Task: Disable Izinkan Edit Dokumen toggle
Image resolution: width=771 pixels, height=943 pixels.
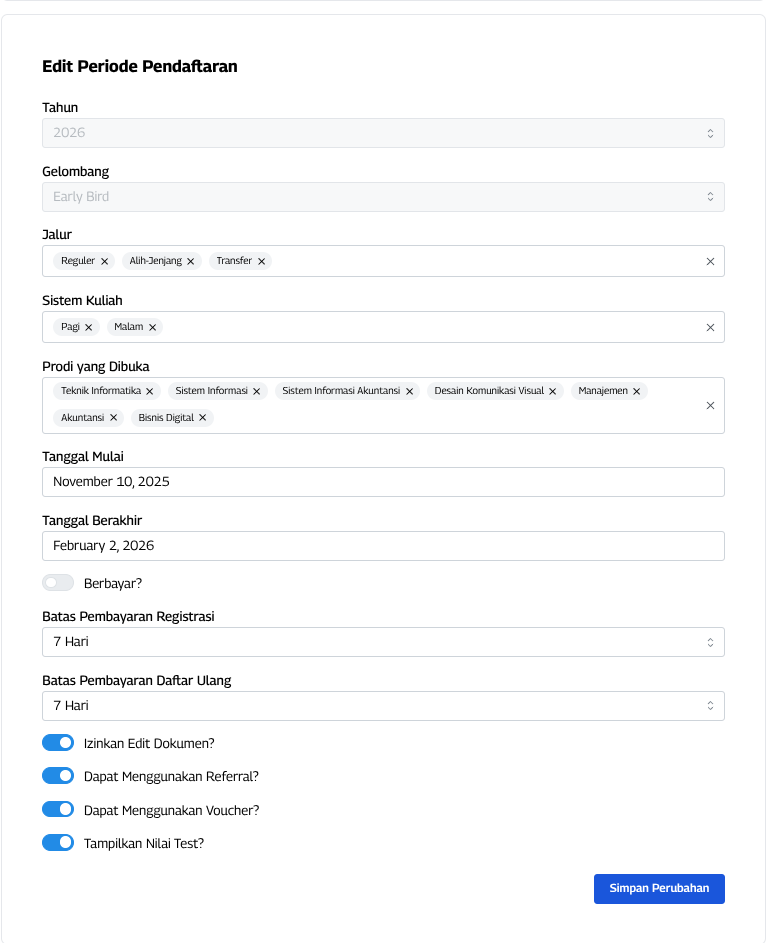Action: pos(58,743)
